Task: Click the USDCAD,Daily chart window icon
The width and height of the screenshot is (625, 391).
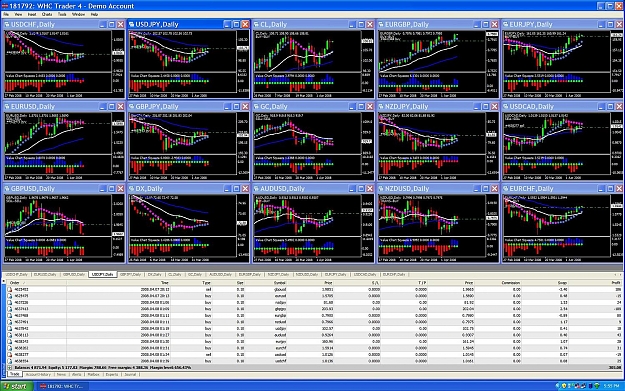Action: tap(506, 106)
